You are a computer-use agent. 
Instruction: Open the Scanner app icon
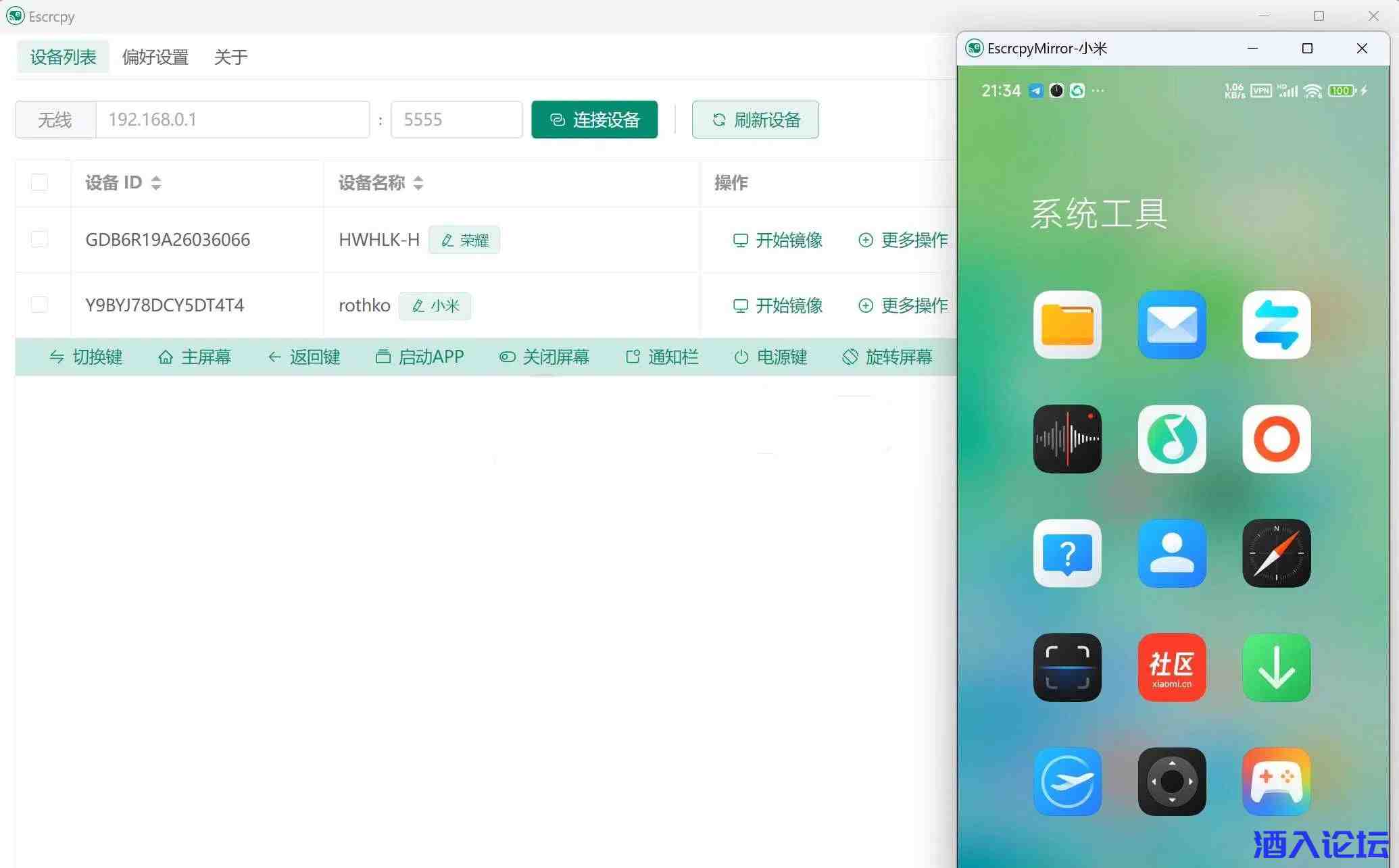1067,667
